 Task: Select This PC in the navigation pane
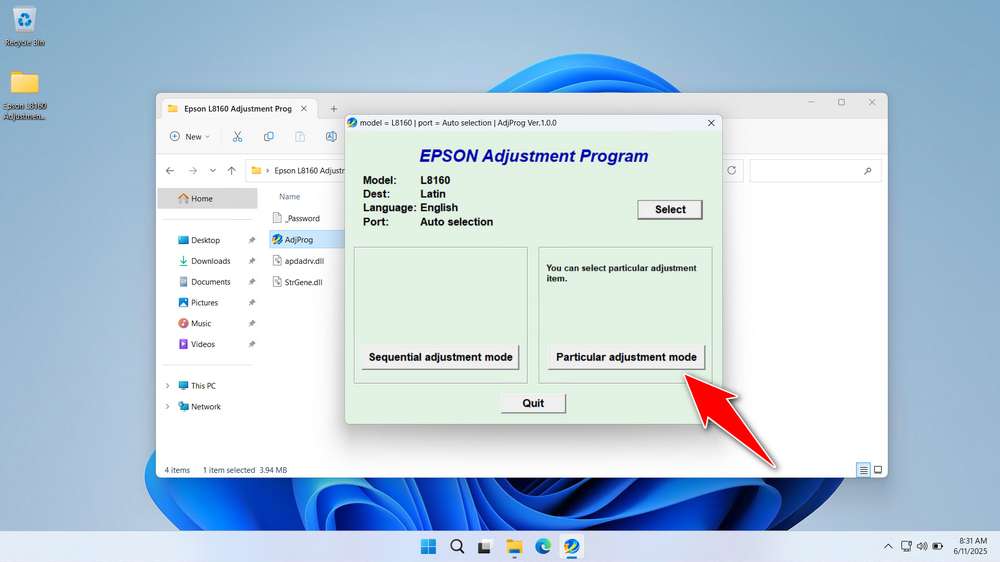(203, 385)
